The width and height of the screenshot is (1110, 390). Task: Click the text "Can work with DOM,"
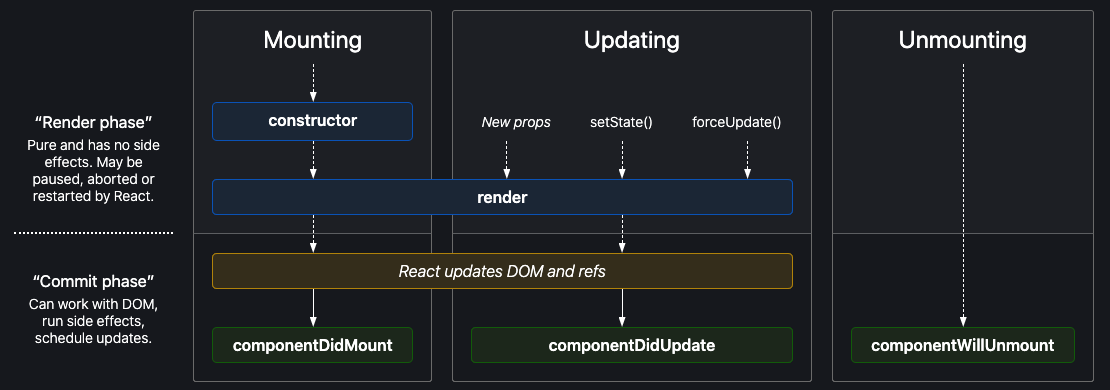pos(93,304)
